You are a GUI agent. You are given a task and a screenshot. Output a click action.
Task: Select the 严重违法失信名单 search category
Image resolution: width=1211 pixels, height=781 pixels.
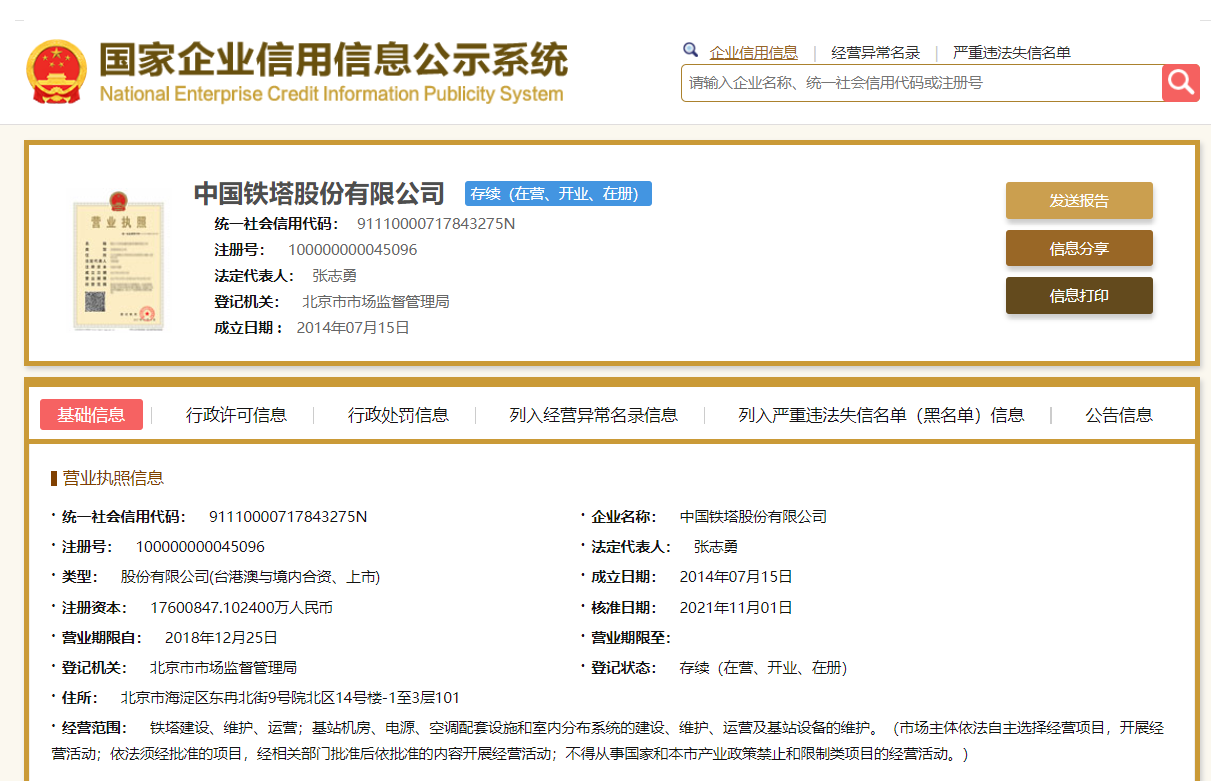click(x=1011, y=53)
